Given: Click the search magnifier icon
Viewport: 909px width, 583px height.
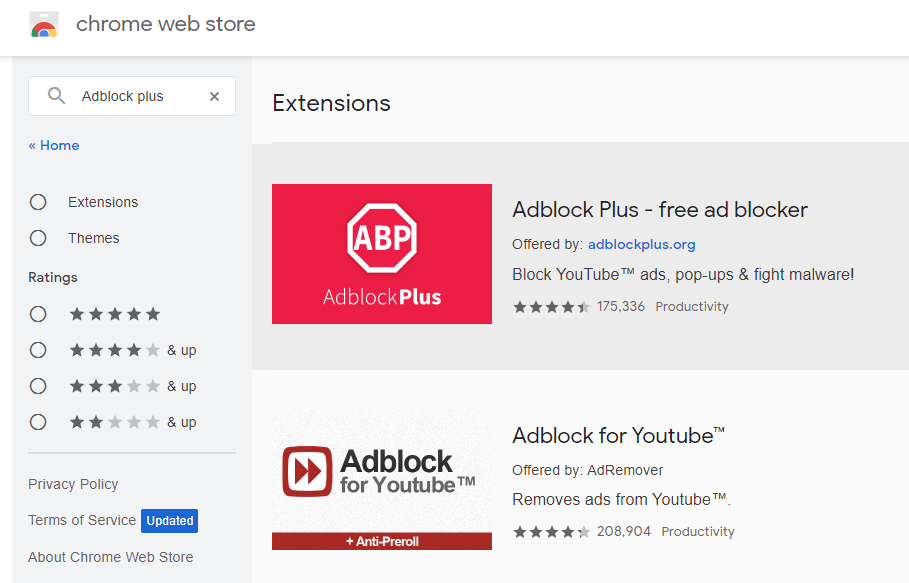Looking at the screenshot, I should point(57,96).
